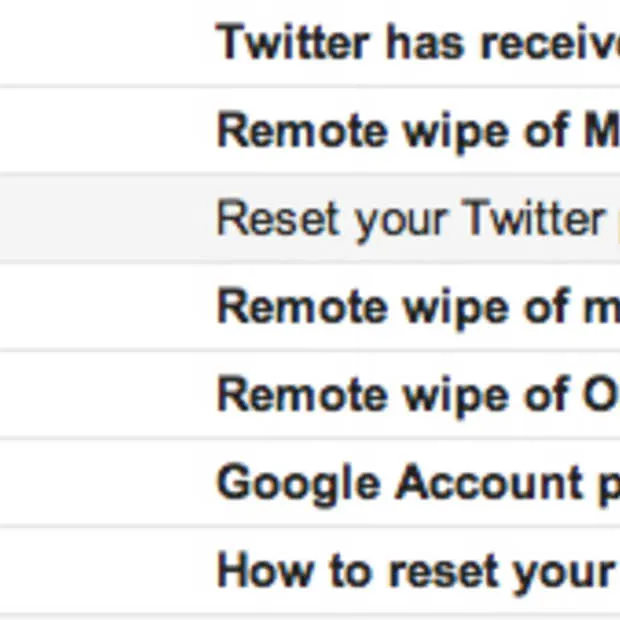Open the "Twitter has receive…" email
This screenshot has height=620, width=620.
coord(417,43)
